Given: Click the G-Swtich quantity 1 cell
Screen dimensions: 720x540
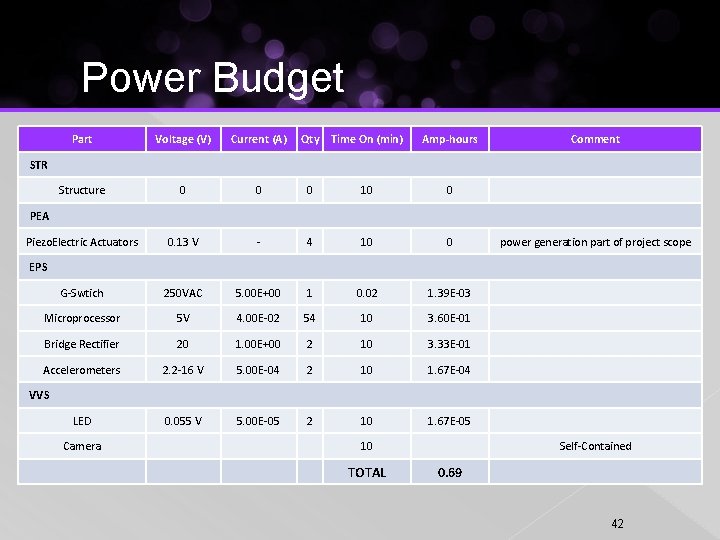Looking at the screenshot, I should tap(310, 293).
